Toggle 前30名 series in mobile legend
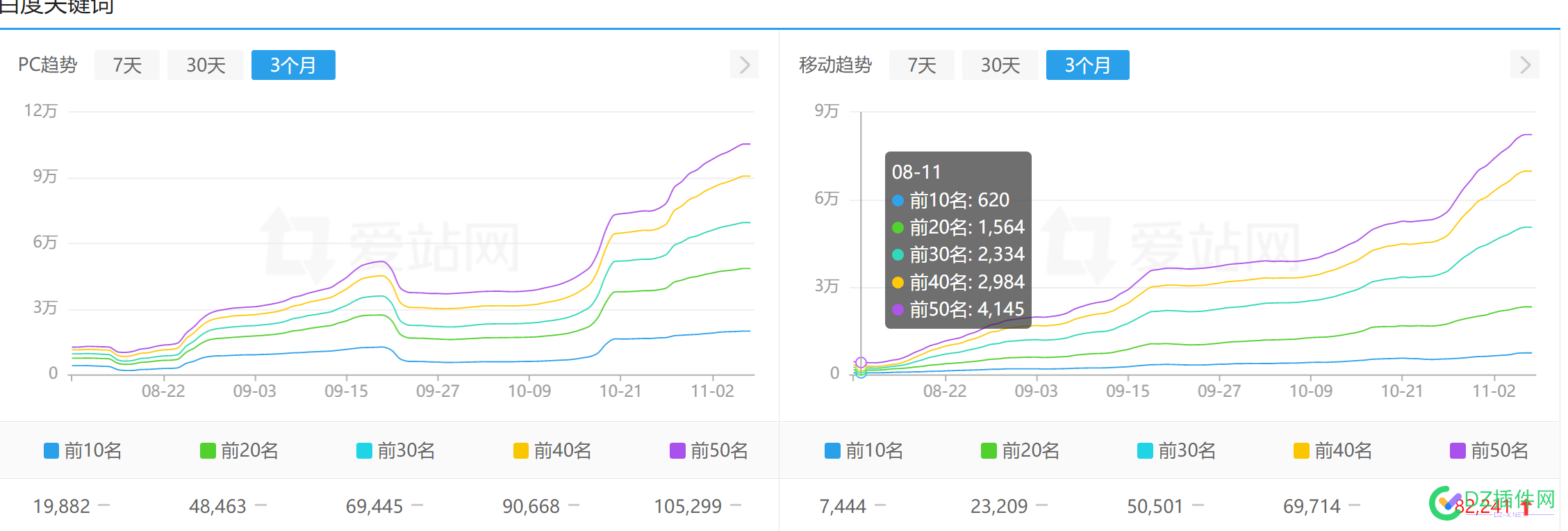Viewport: 1568px width, 531px height. (x=1177, y=451)
